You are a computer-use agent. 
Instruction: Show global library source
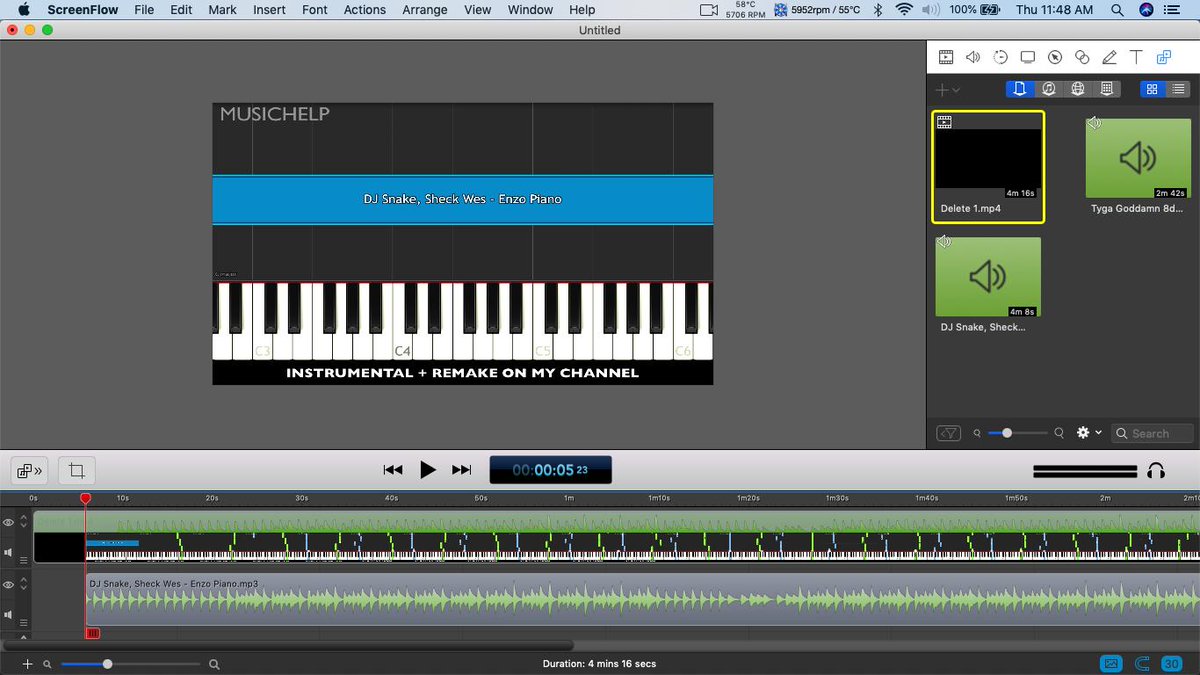[1078, 89]
